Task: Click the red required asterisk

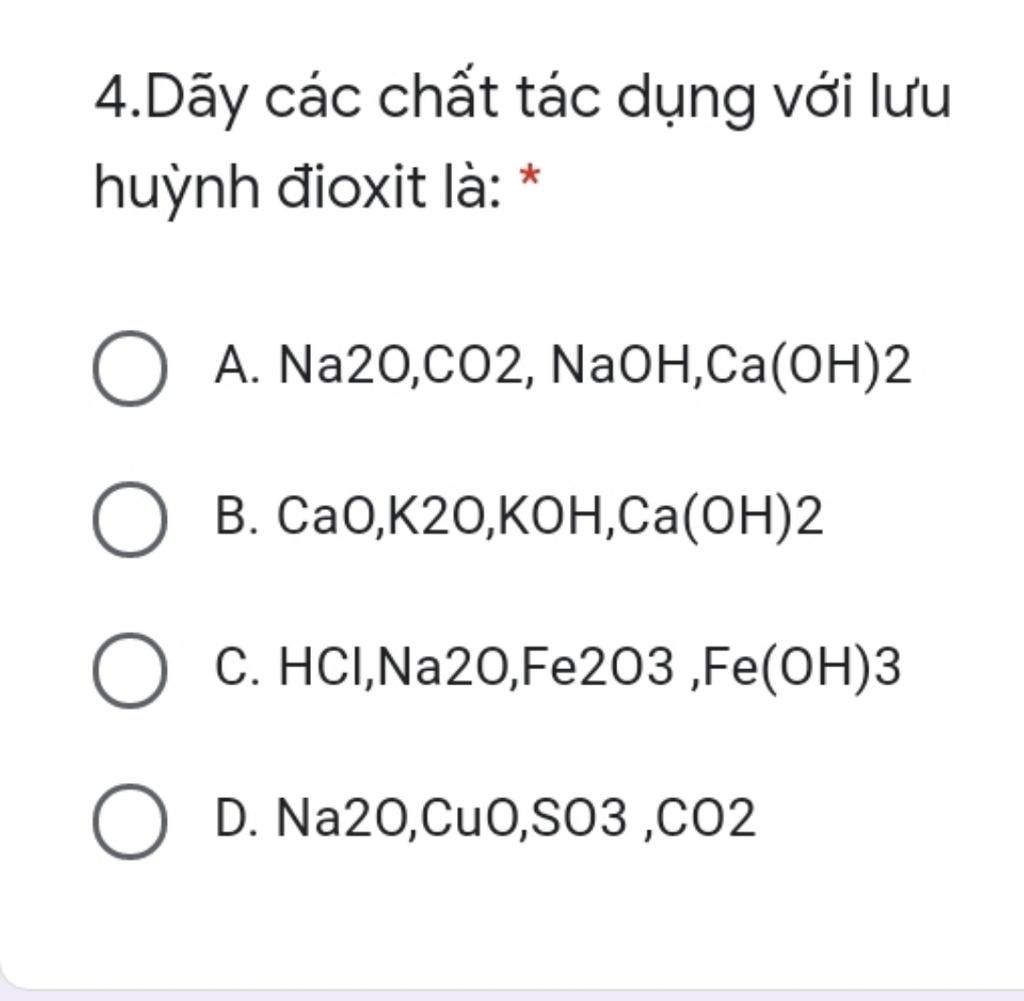Action: tap(530, 177)
